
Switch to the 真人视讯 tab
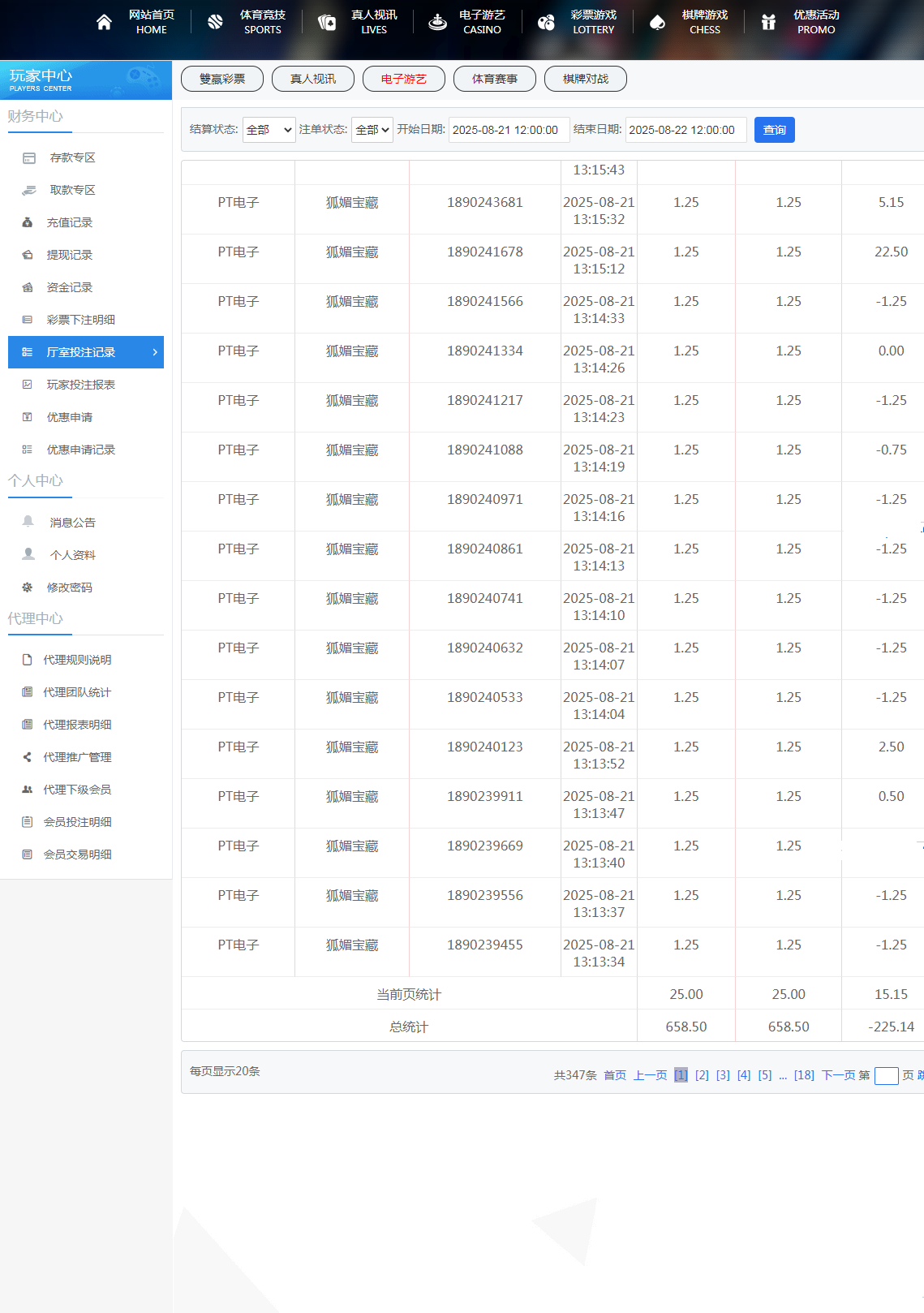pos(313,79)
